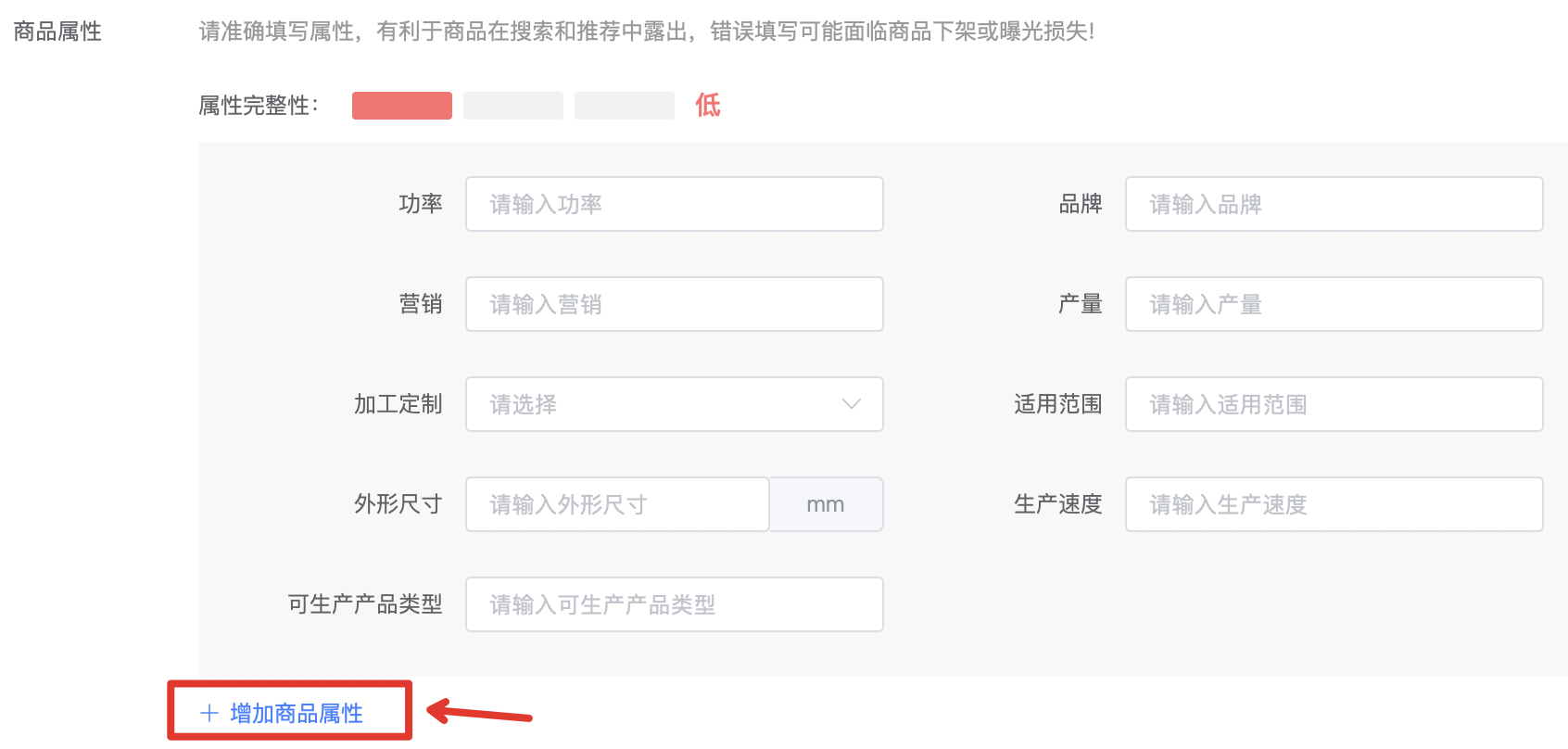Focus the 可生产产品类型 input box
This screenshot has width=1568, height=749.
coord(674,604)
